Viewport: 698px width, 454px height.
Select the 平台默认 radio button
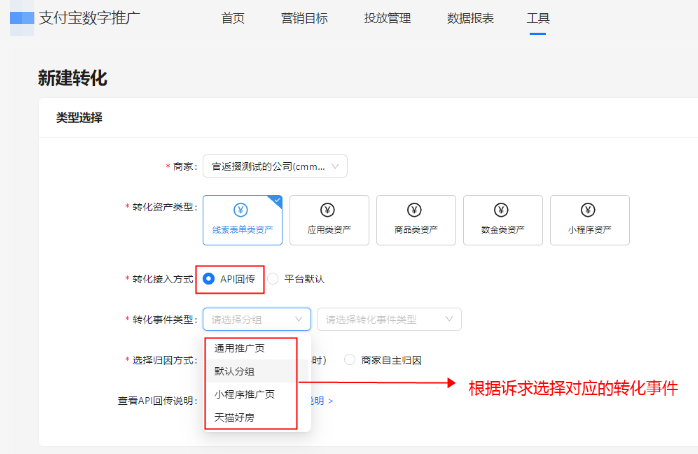tap(273, 279)
